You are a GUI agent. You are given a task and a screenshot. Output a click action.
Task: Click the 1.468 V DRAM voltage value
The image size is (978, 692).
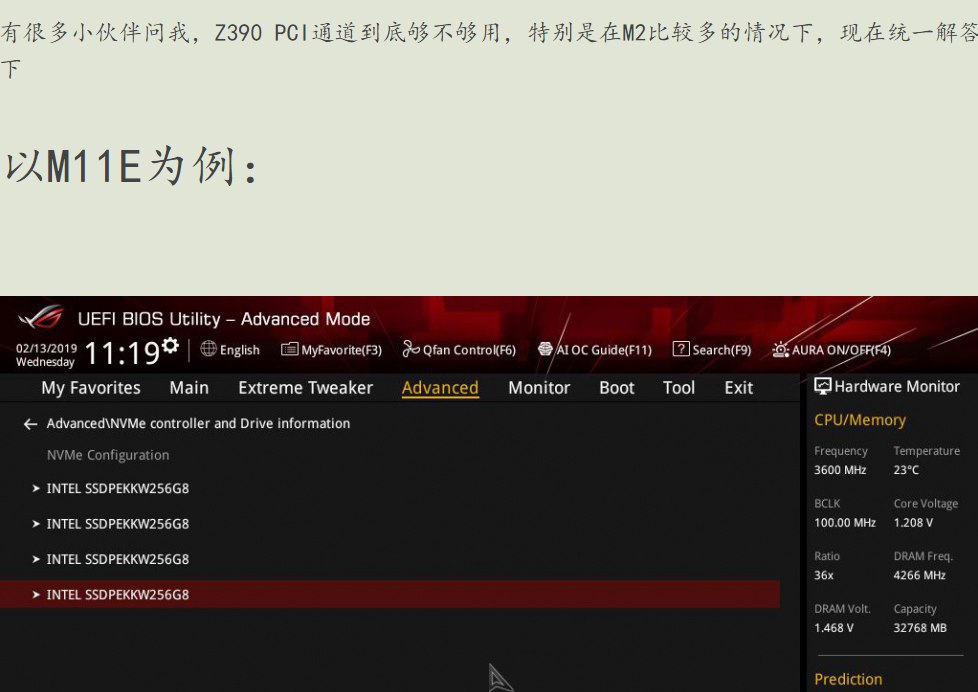pyautogui.click(x=834, y=628)
